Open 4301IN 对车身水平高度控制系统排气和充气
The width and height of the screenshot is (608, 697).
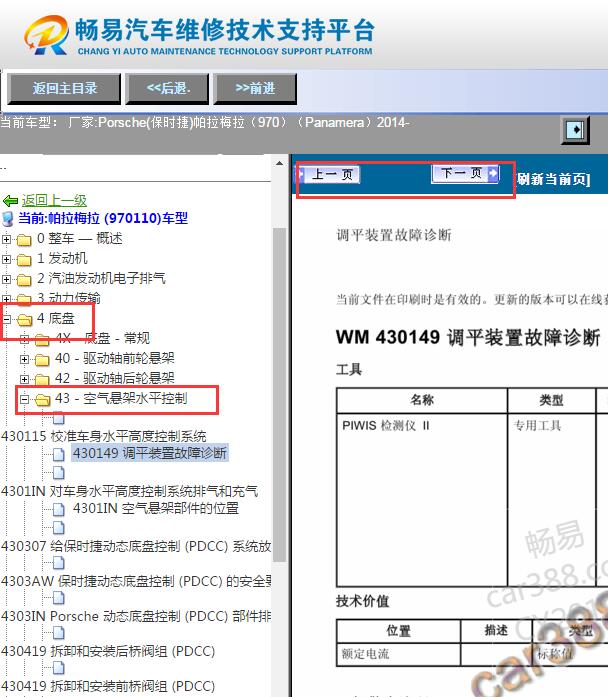point(129,491)
